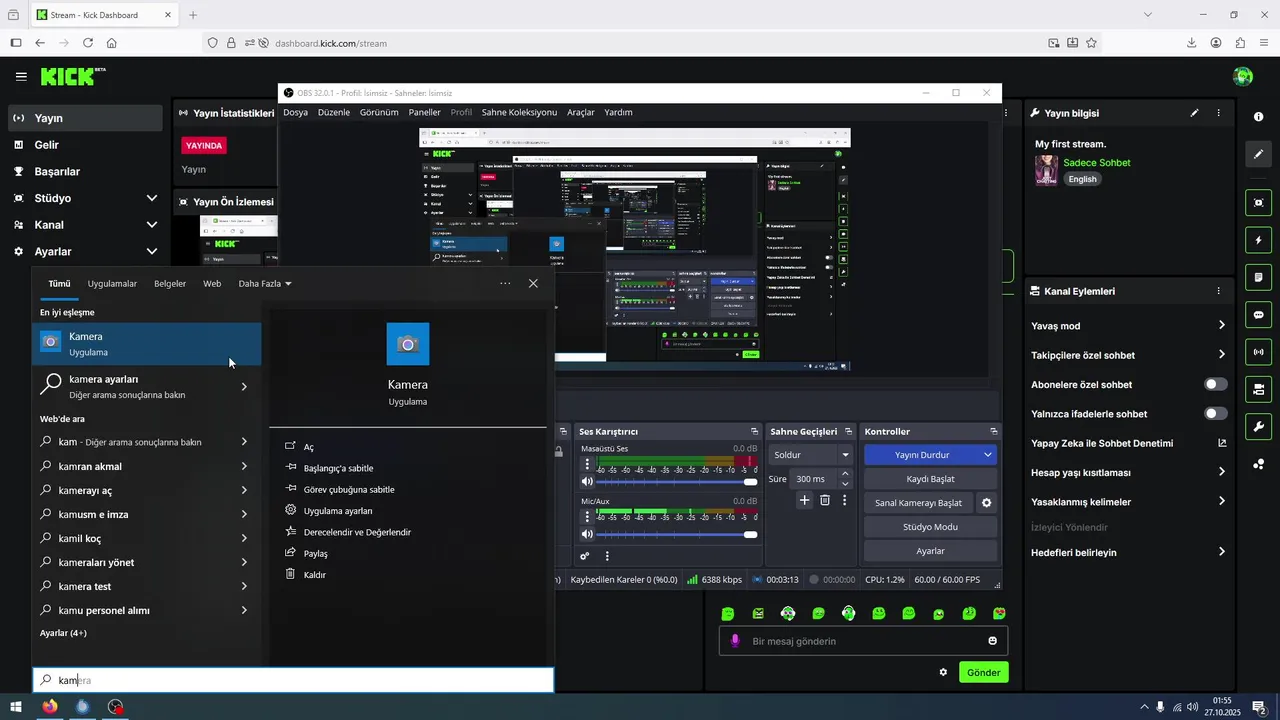Open Yayın bilgisi three-dot options menu
This screenshot has height=720, width=1280.
pyautogui.click(x=1218, y=113)
